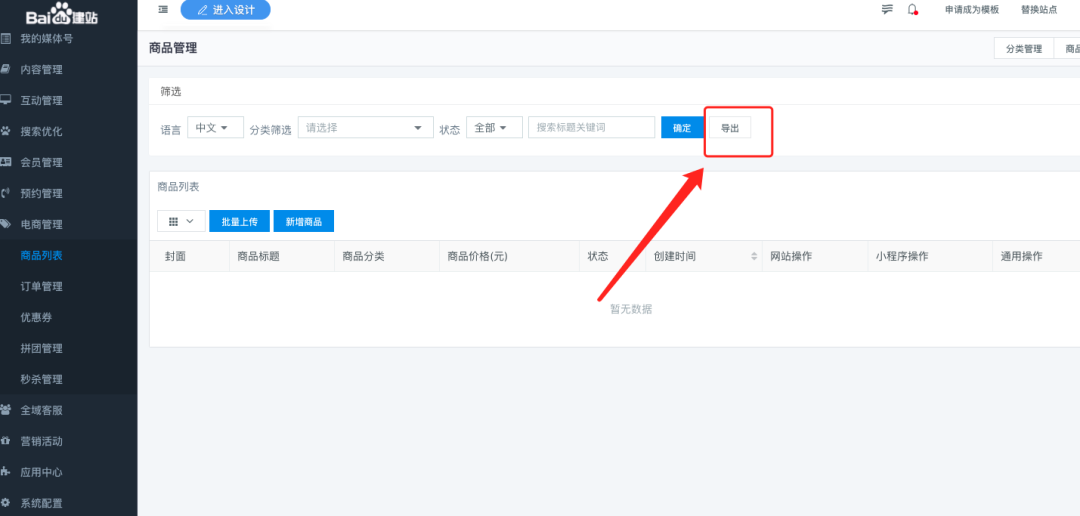This screenshot has width=1080, height=516.
Task: Click the puzzle icon for 应用中心
Action: click(6, 472)
